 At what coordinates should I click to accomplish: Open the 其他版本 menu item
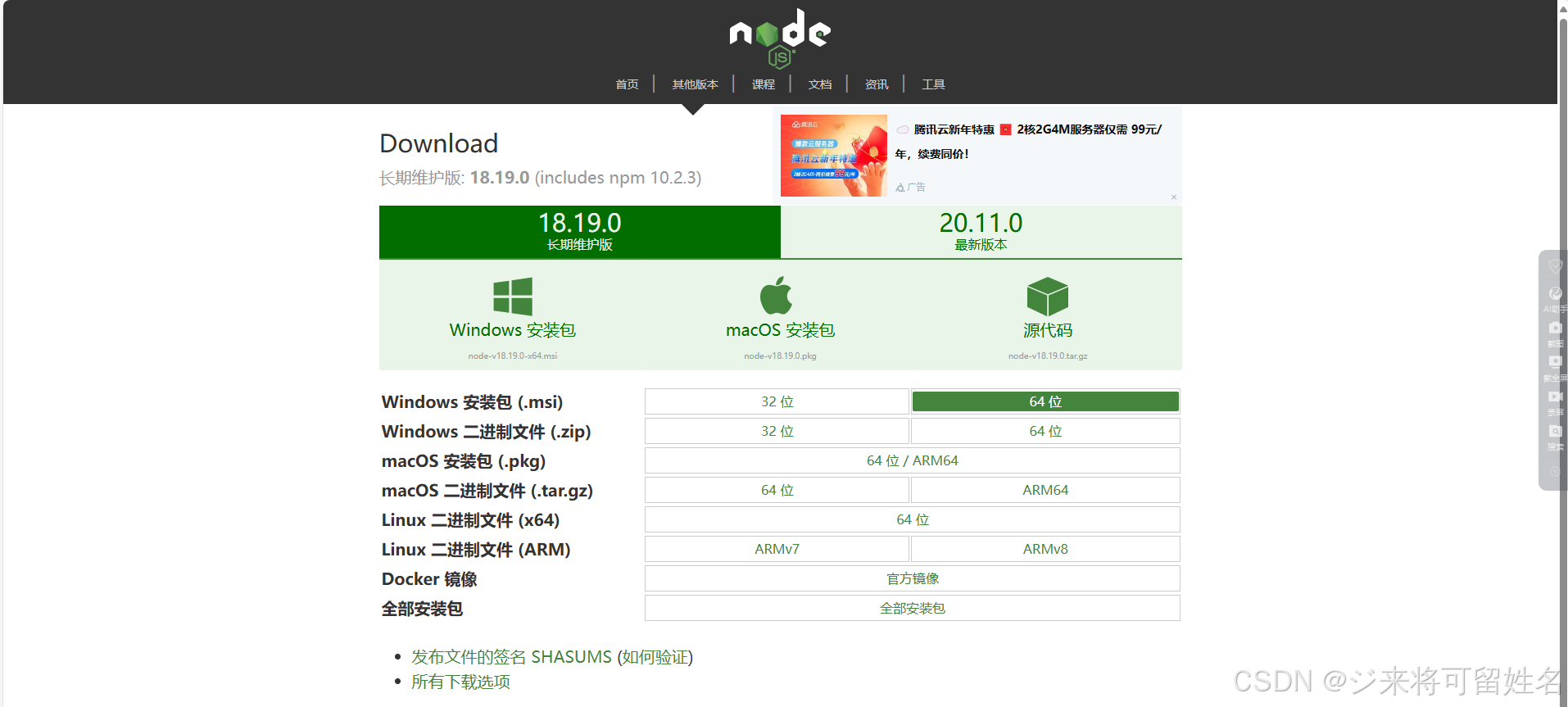click(695, 84)
